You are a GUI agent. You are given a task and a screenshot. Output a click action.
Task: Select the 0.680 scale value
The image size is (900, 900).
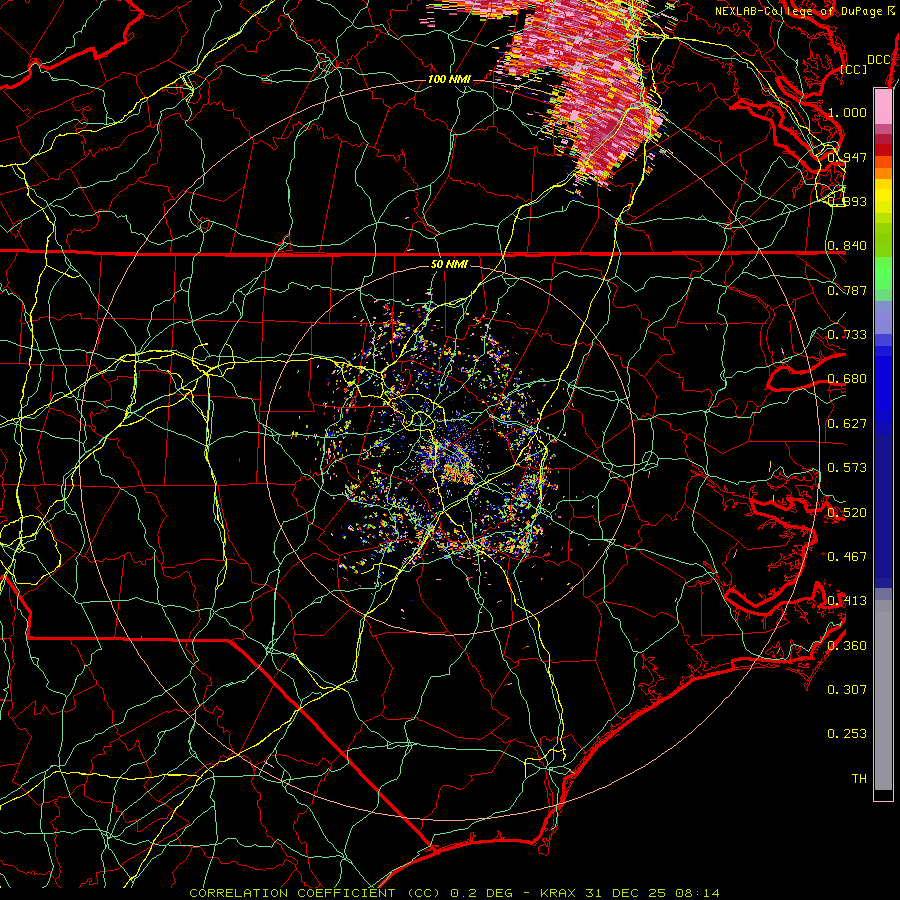(x=847, y=379)
